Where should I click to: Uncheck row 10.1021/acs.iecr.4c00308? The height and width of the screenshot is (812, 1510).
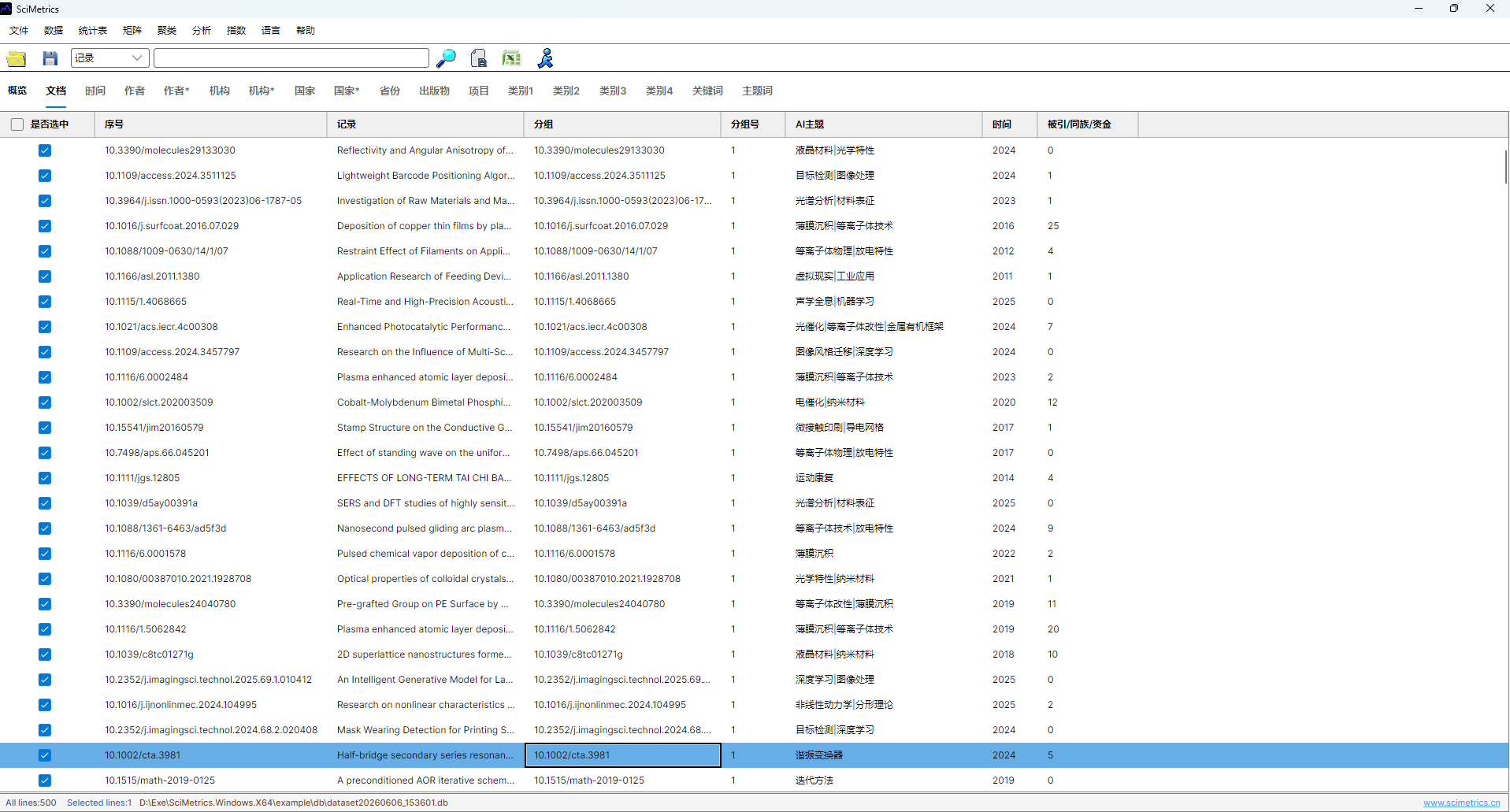pos(45,327)
